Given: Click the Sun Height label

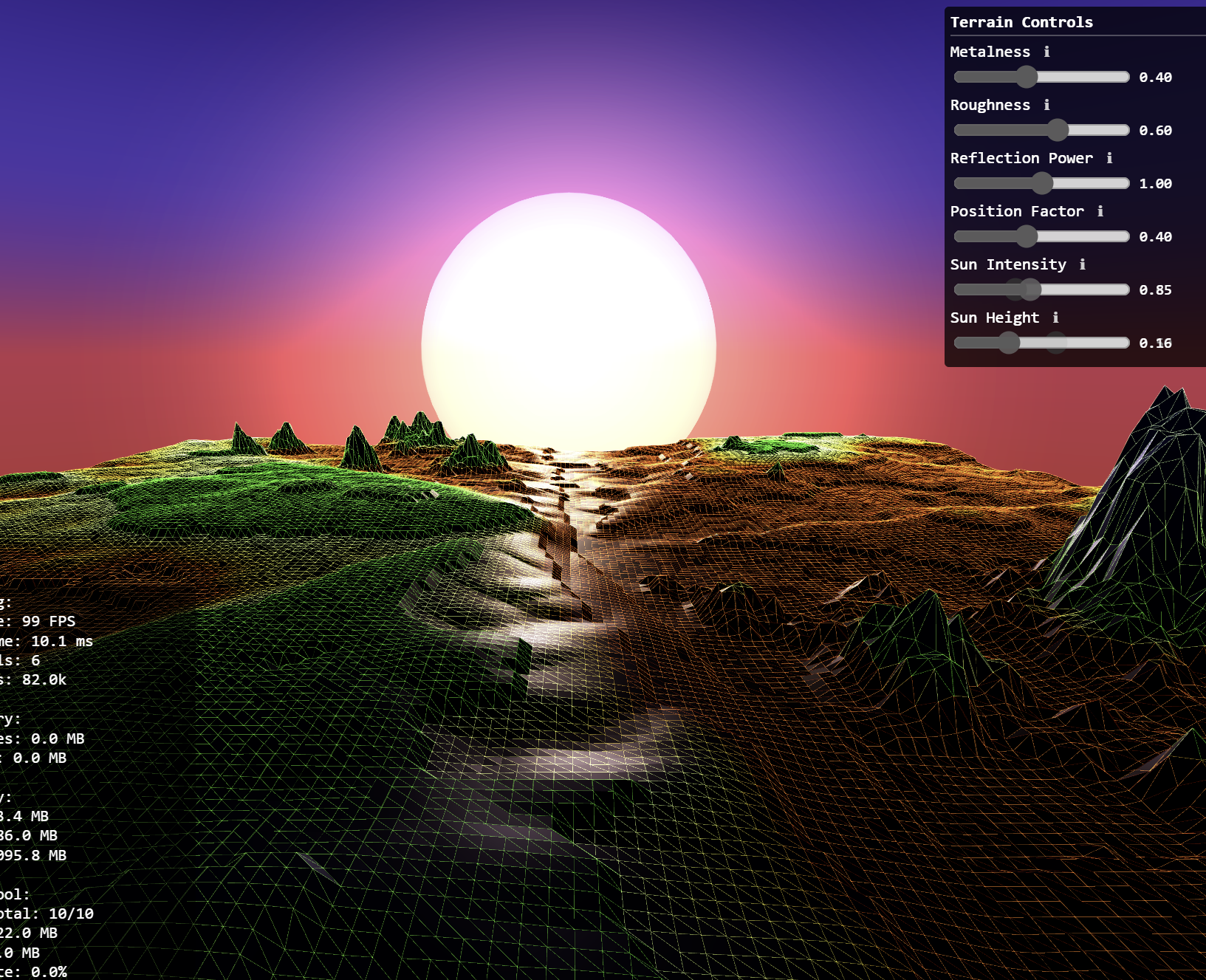Looking at the screenshot, I should (995, 318).
